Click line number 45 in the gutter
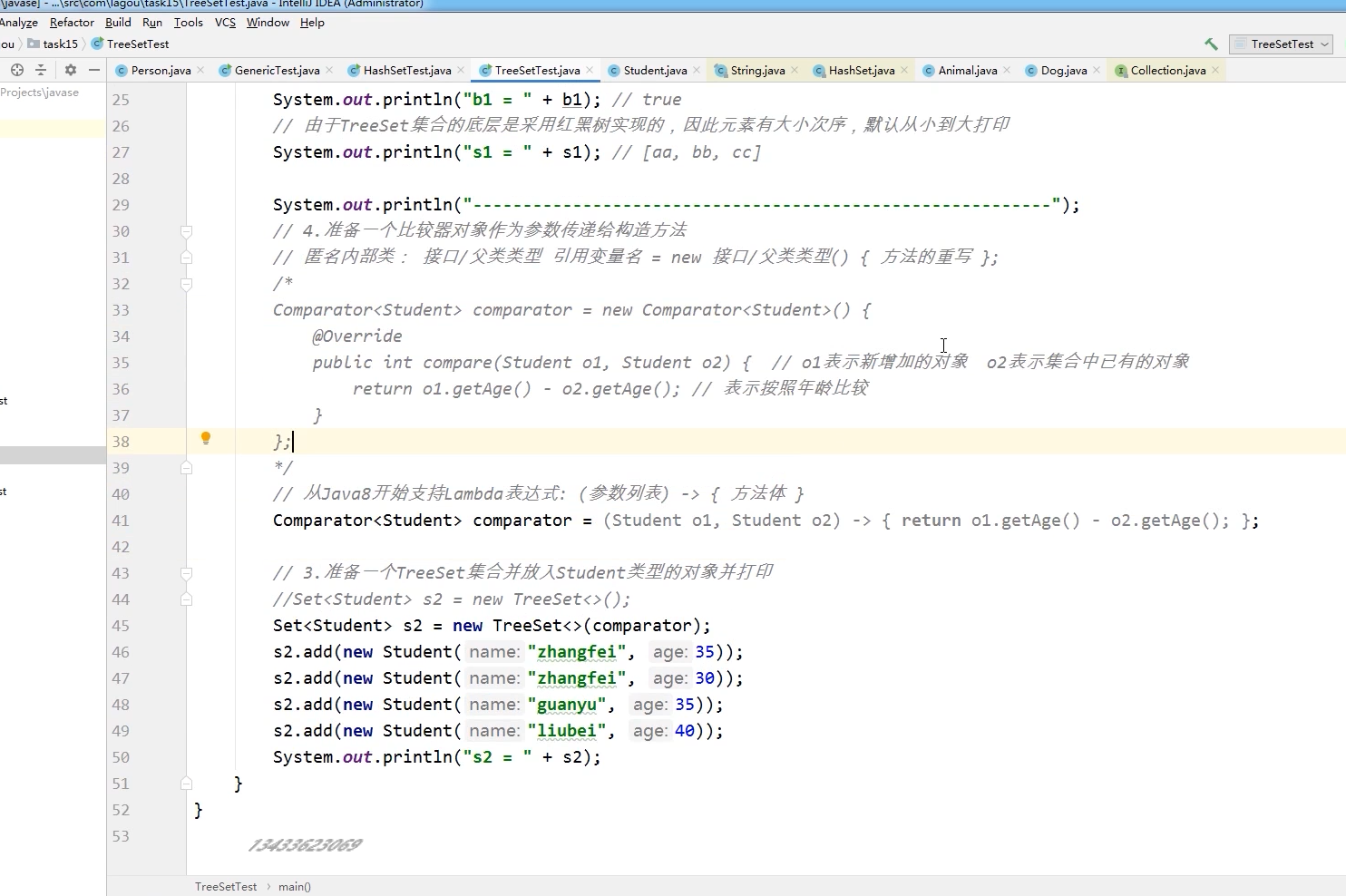1346x896 pixels. (121, 626)
